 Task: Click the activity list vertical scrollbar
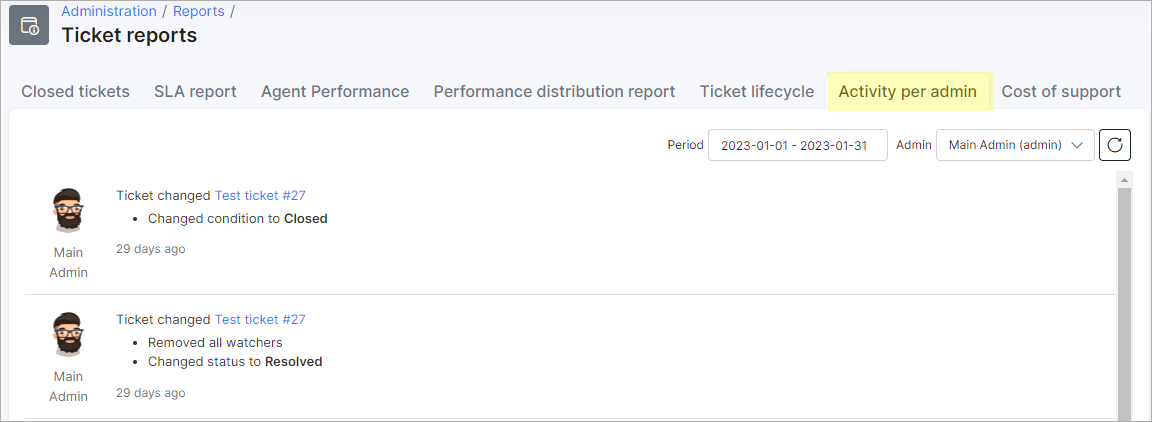tap(1124, 301)
